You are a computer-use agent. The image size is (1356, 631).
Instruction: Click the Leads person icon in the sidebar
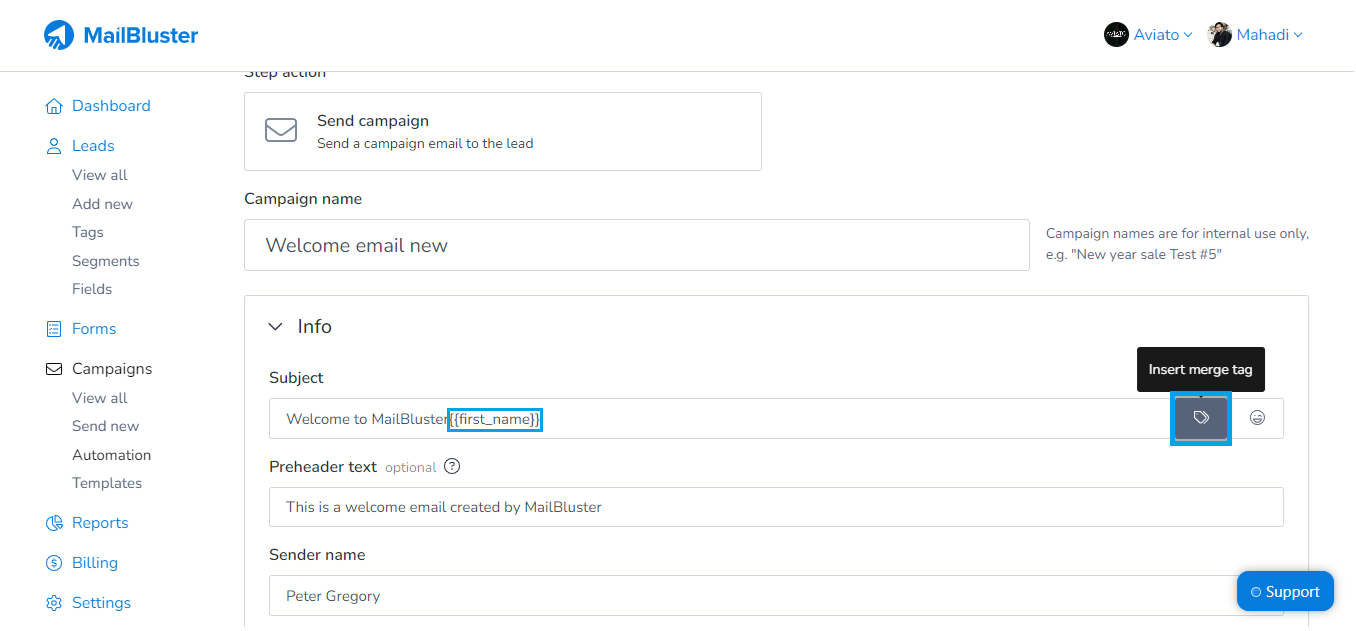[53, 145]
